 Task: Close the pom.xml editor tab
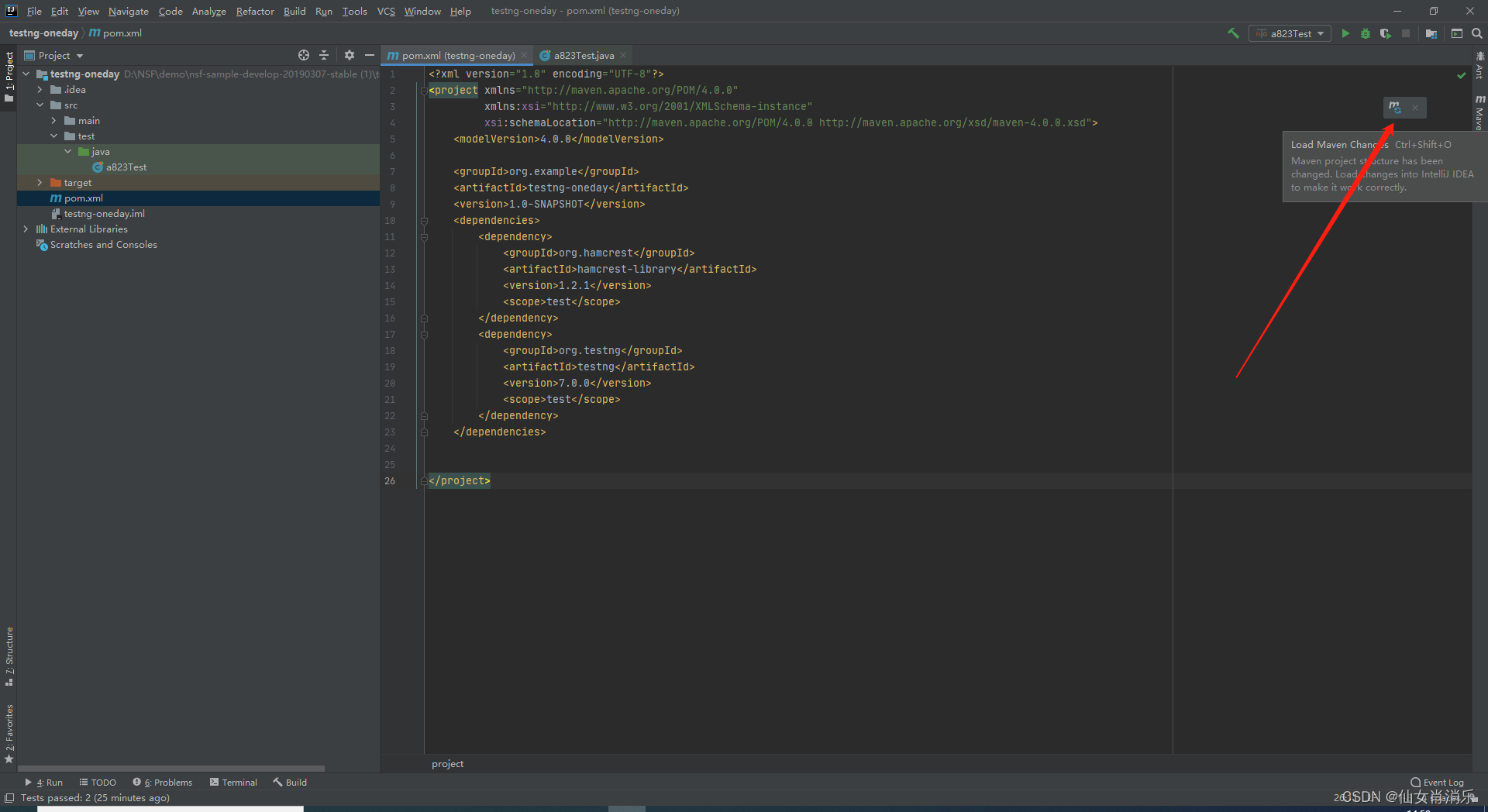524,55
